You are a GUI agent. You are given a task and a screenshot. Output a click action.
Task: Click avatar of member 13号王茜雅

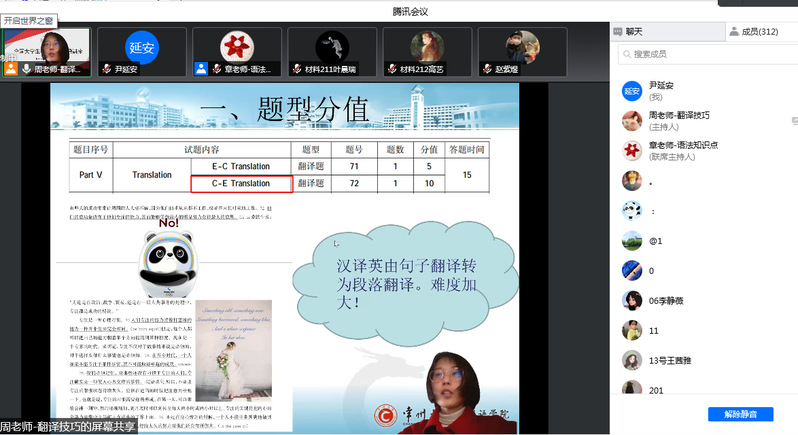click(632, 360)
